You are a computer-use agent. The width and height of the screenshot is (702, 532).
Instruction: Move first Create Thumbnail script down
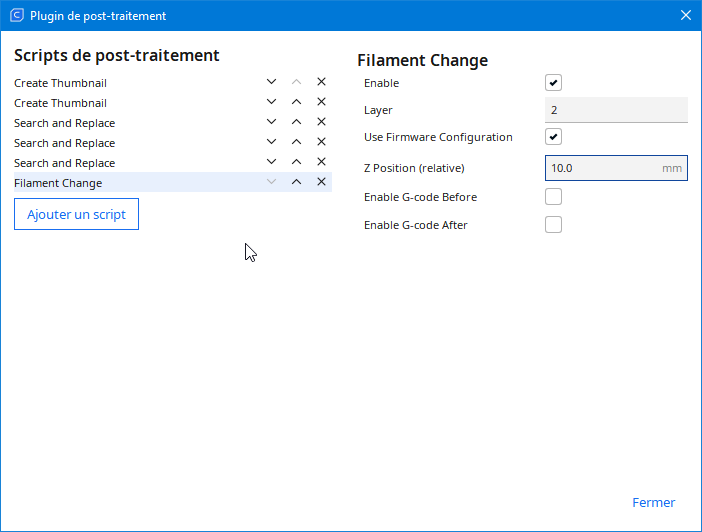coord(271,82)
